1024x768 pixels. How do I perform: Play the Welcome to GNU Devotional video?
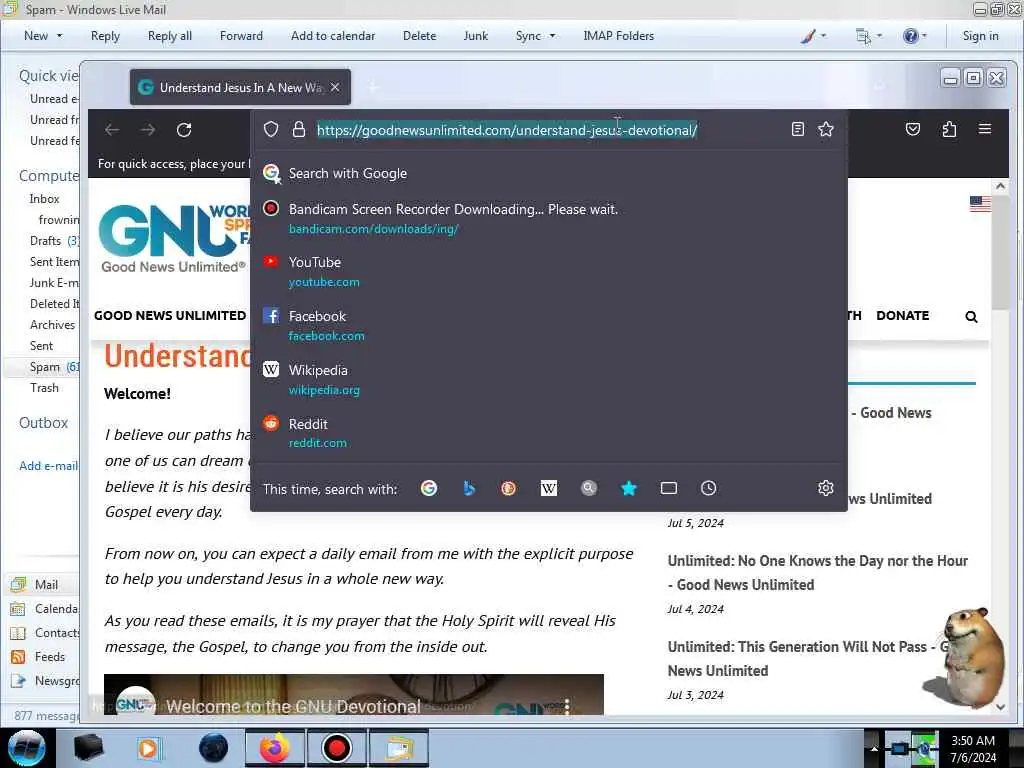(353, 695)
